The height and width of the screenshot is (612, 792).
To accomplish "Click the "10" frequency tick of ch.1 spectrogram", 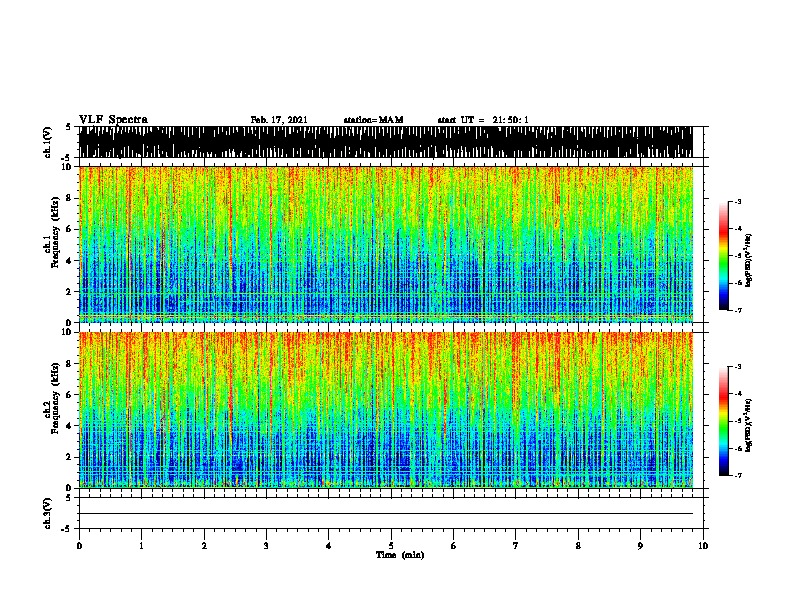I will coord(69,167).
